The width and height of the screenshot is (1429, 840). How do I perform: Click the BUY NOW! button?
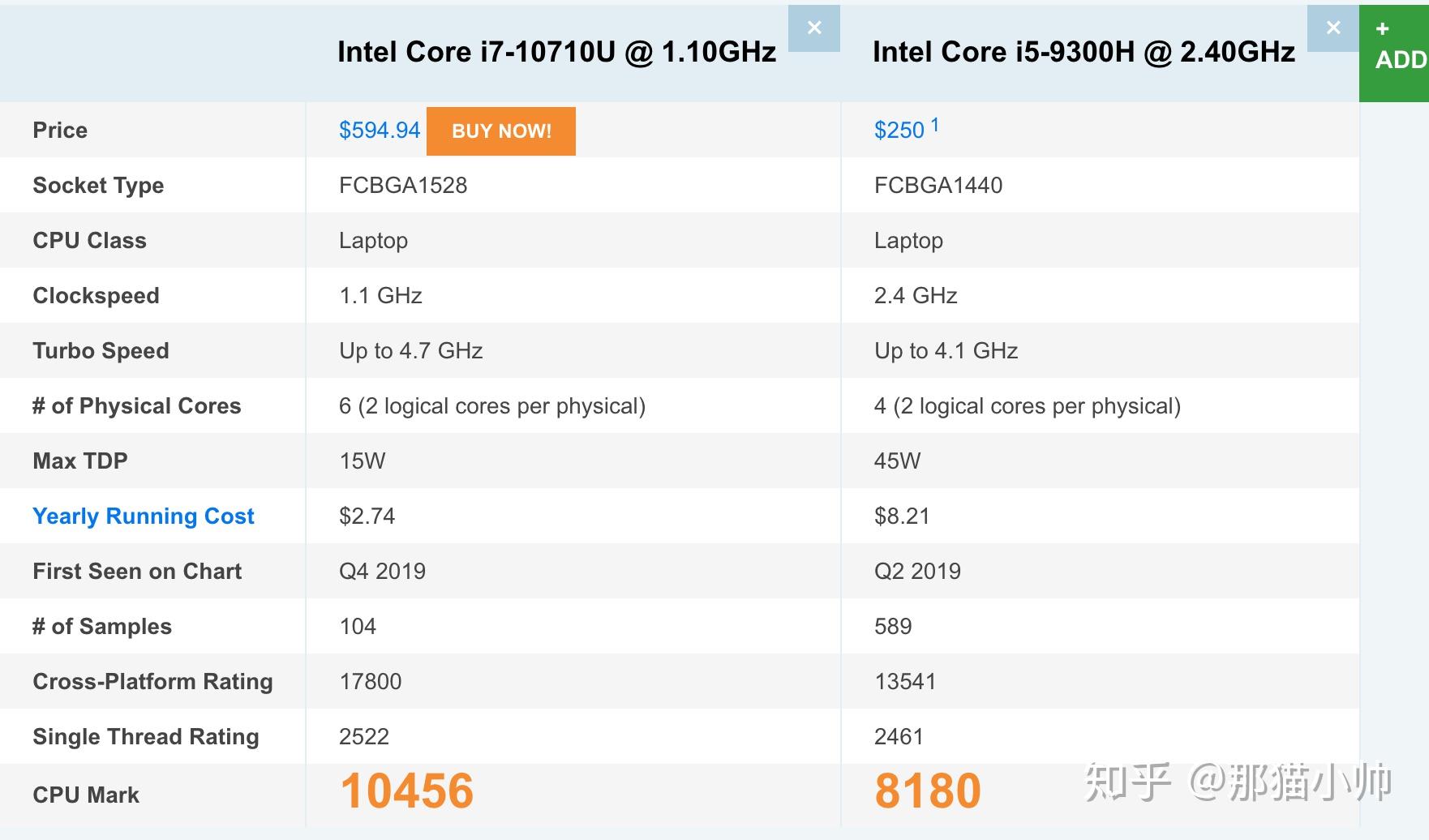pos(500,131)
